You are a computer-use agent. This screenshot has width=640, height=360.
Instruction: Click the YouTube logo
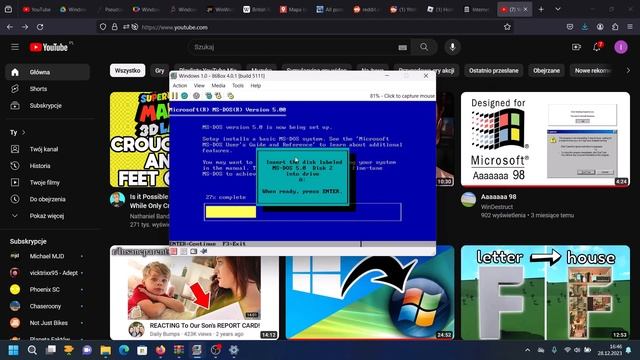point(49,47)
